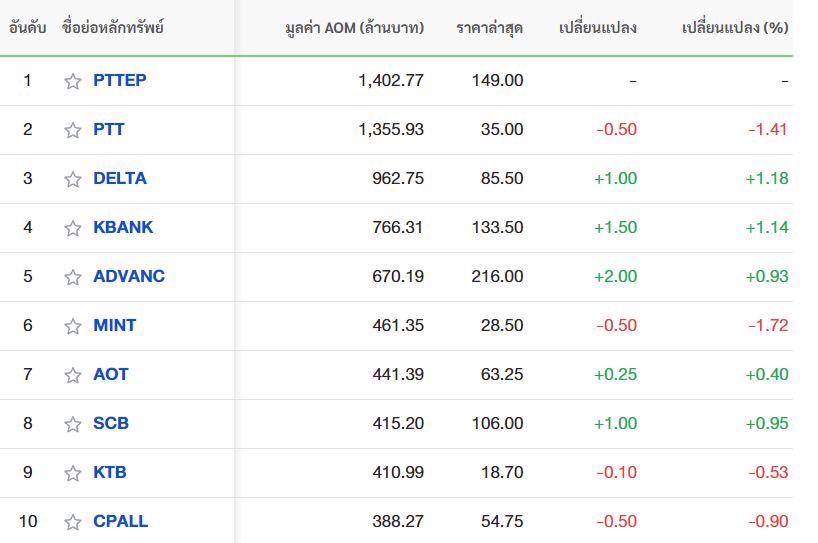Toggle favorite star for PTTEP
The image size is (818, 543).
[73, 81]
